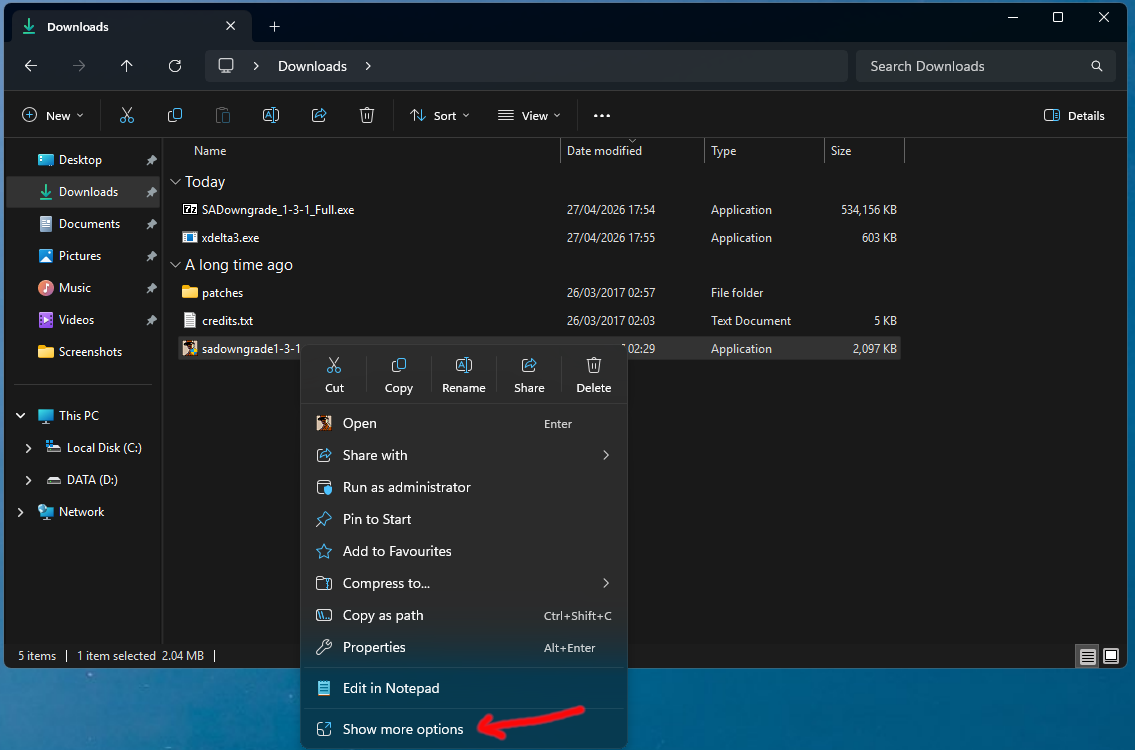This screenshot has height=750, width=1135.
Task: Click the PC icon in the address bar
Action: click(x=226, y=66)
